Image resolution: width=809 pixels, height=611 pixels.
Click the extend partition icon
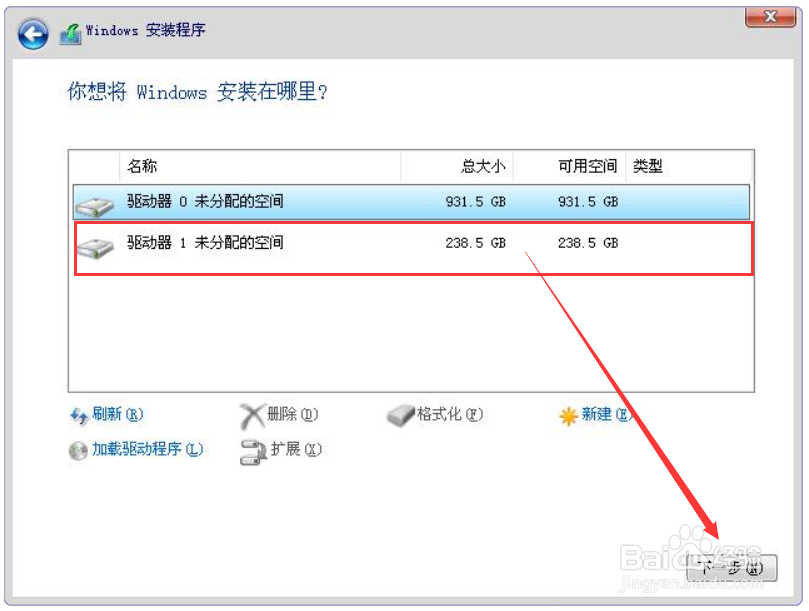(x=253, y=452)
